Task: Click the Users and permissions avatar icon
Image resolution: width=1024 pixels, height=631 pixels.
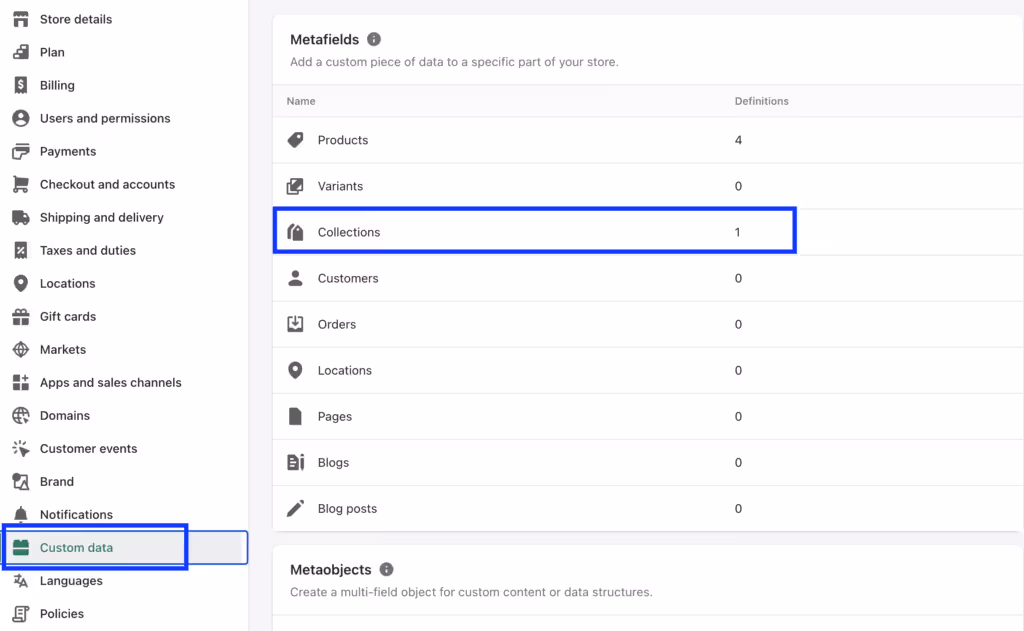Action: point(21,118)
